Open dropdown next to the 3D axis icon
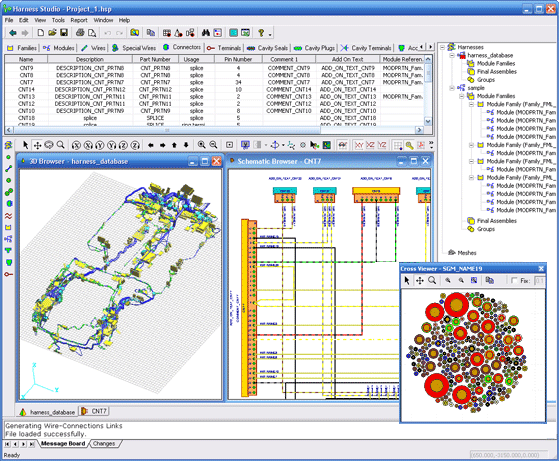Screen dimensions: 559x461 coord(283,145)
